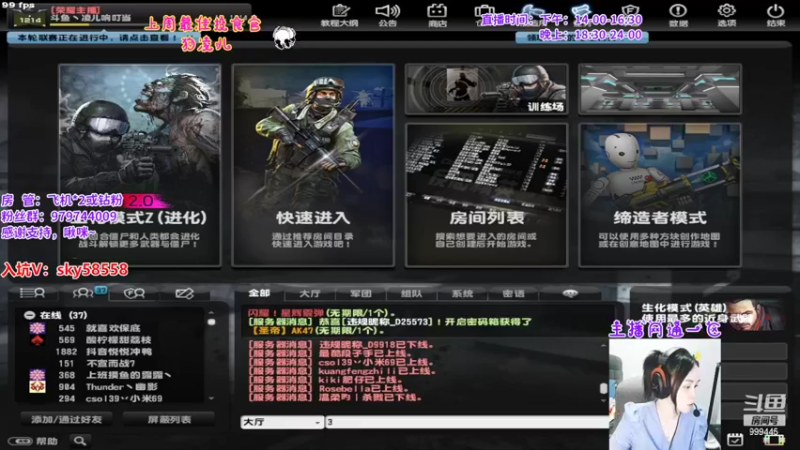The image size is (800, 450).
Task: Open the inventory briefcase icon
Action: (x=484, y=13)
